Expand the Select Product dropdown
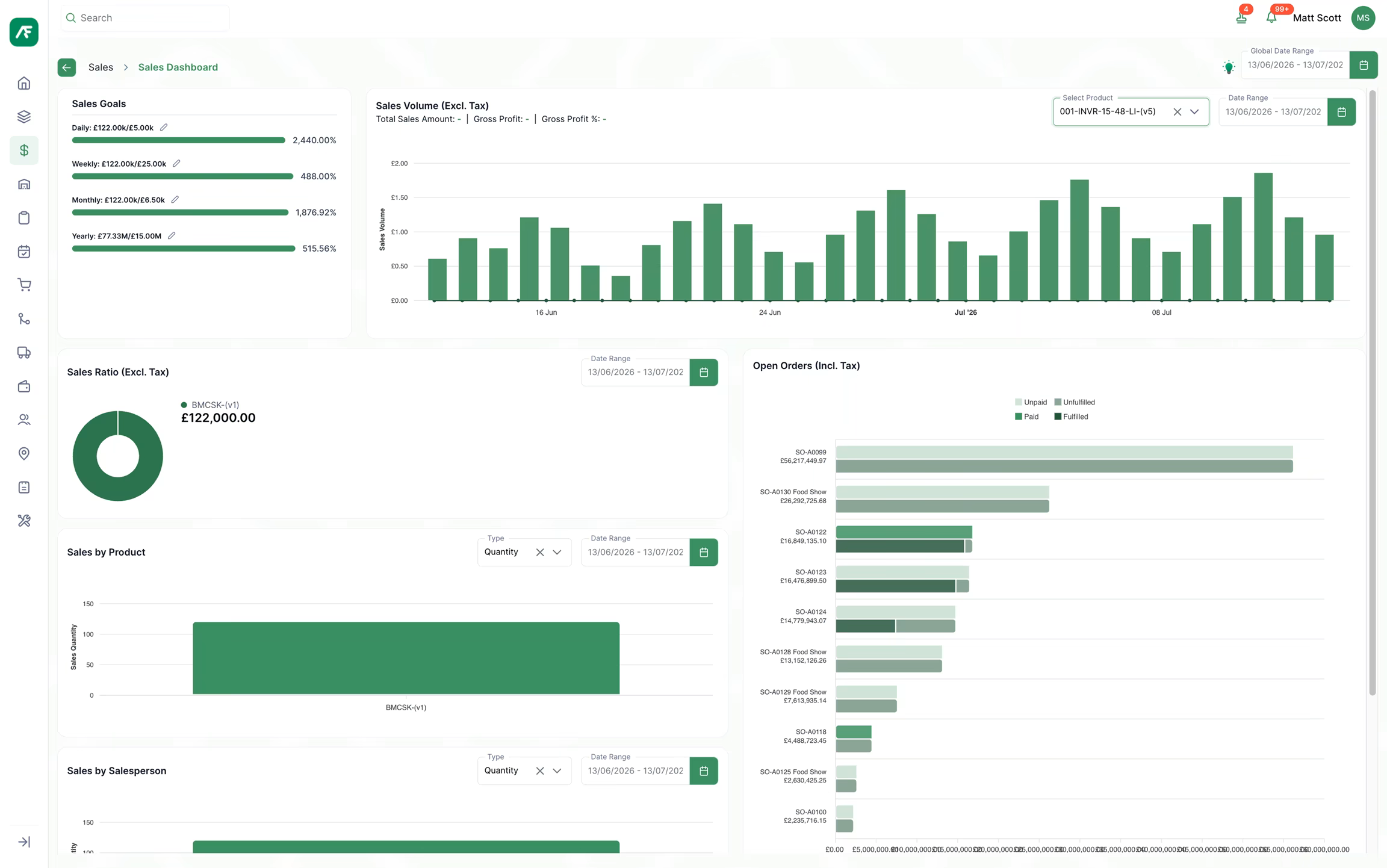 click(x=1194, y=111)
